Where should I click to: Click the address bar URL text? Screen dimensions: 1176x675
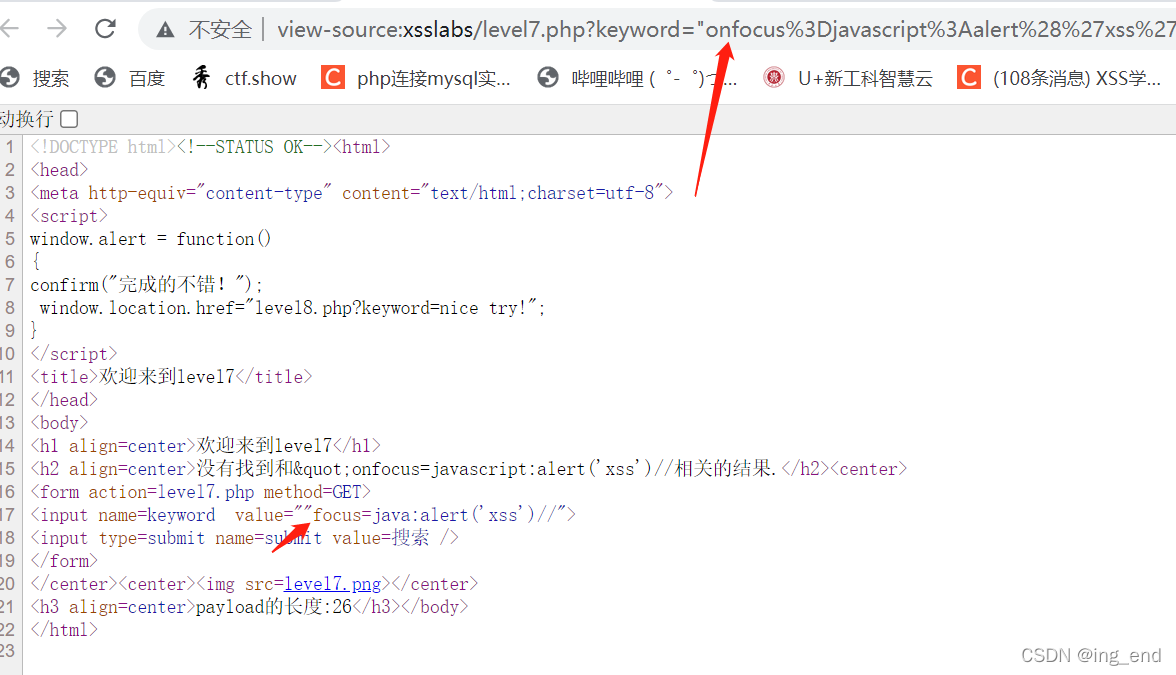pyautogui.click(x=726, y=29)
